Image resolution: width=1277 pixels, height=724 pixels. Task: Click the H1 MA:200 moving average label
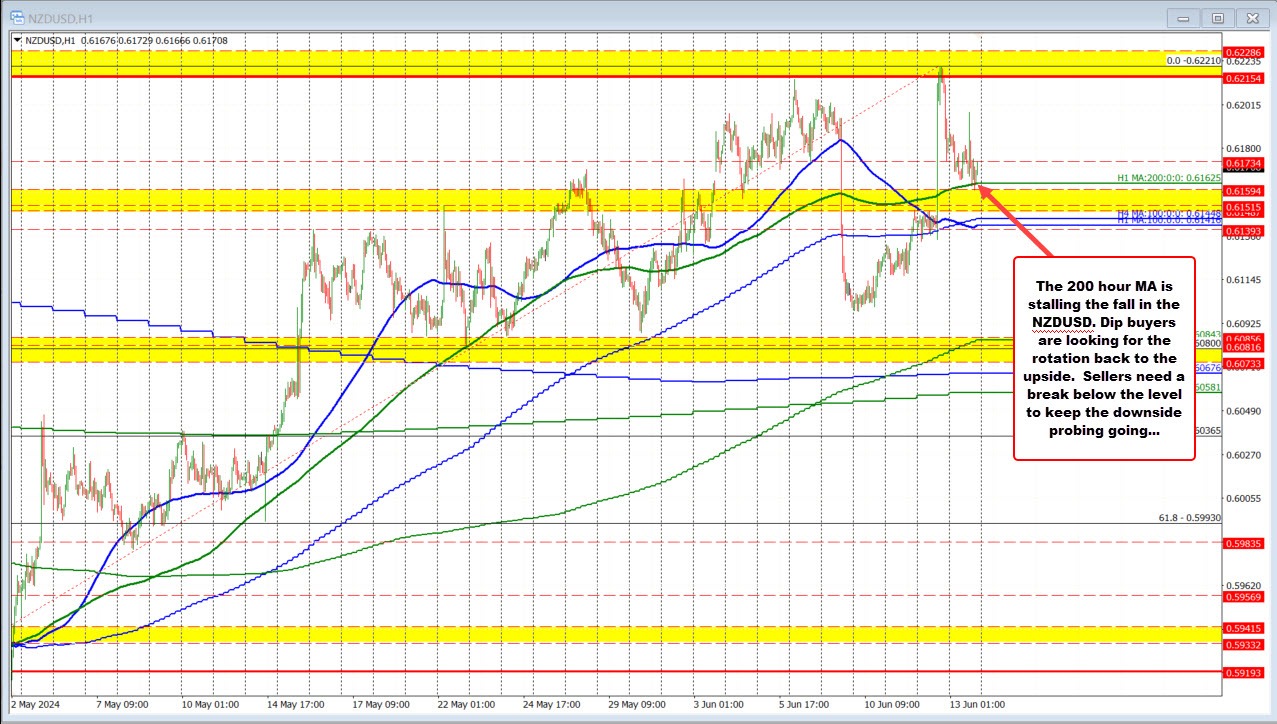coord(1168,178)
